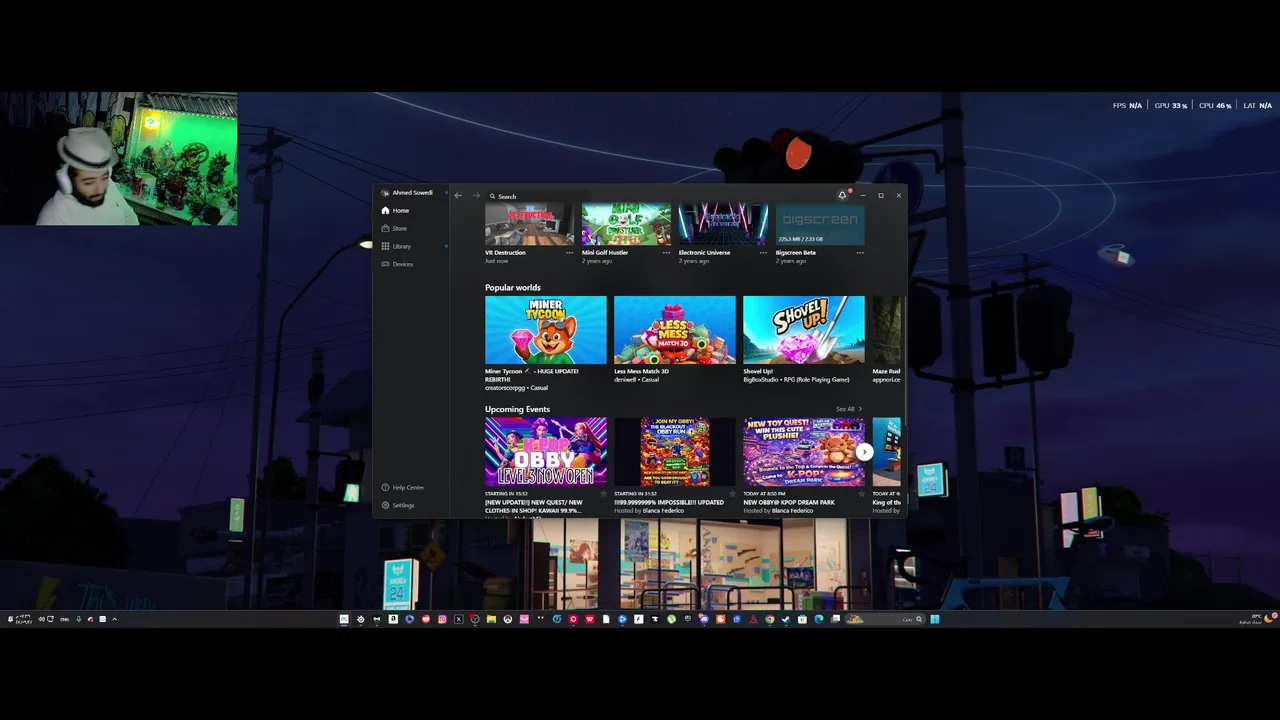Click the Home house icon
The width and height of the screenshot is (1280, 720).
[385, 211]
